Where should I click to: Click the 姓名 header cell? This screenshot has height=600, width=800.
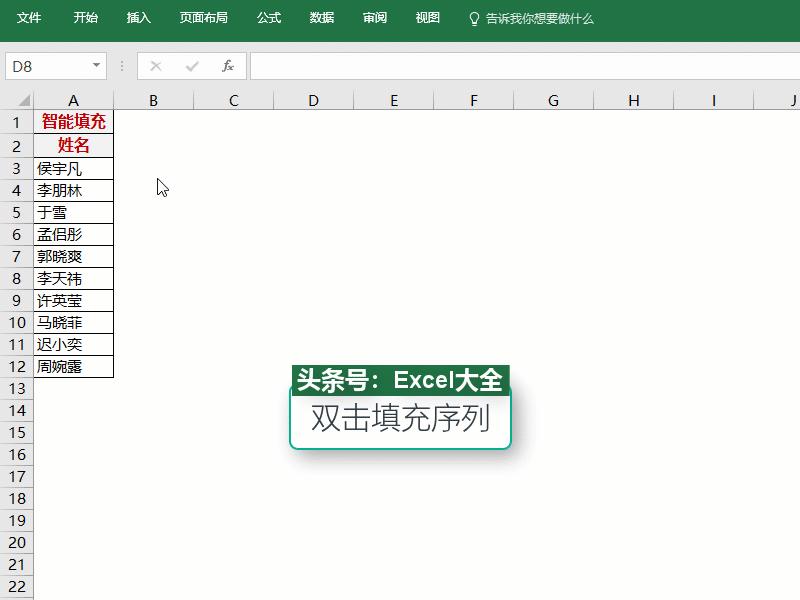(x=73, y=145)
